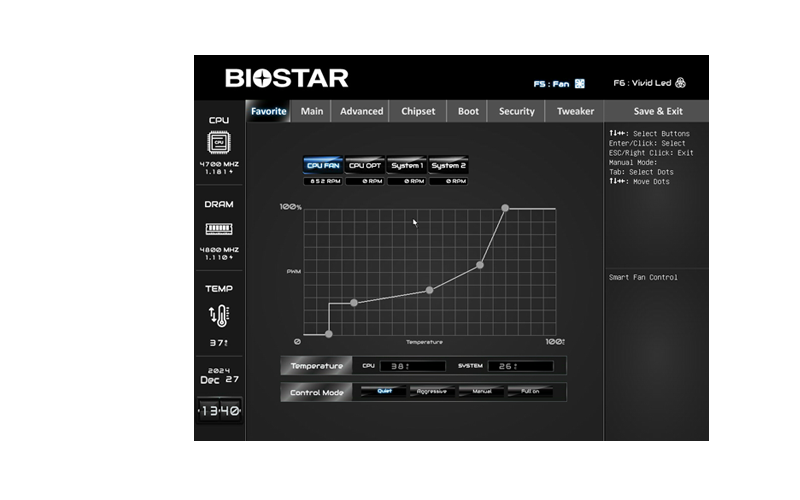Click the CPU chip icon in sidebar
Image resolution: width=800 pixels, height=500 pixels.
219,142
